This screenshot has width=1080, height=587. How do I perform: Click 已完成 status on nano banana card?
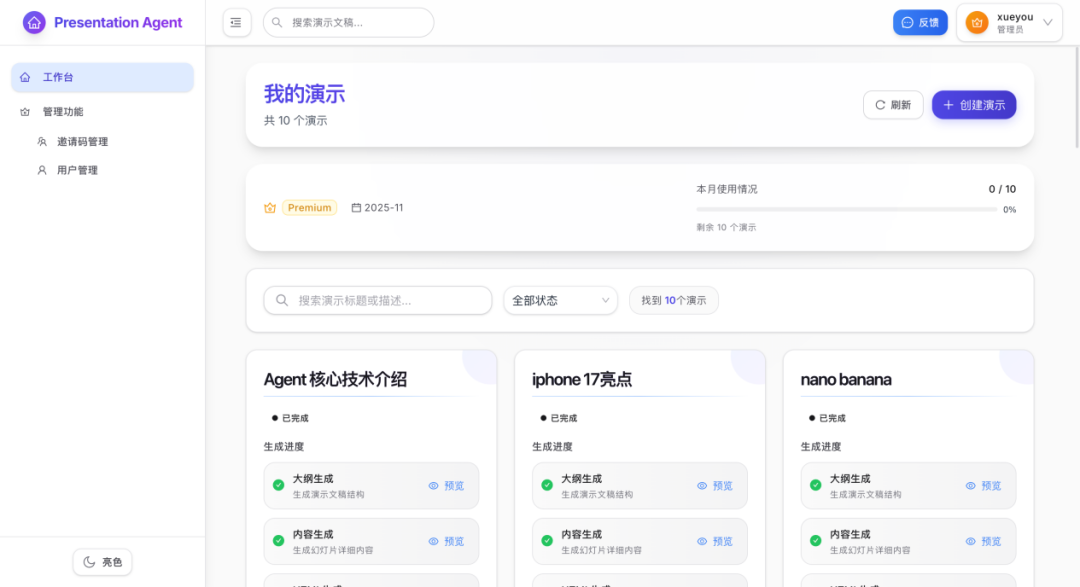point(827,418)
